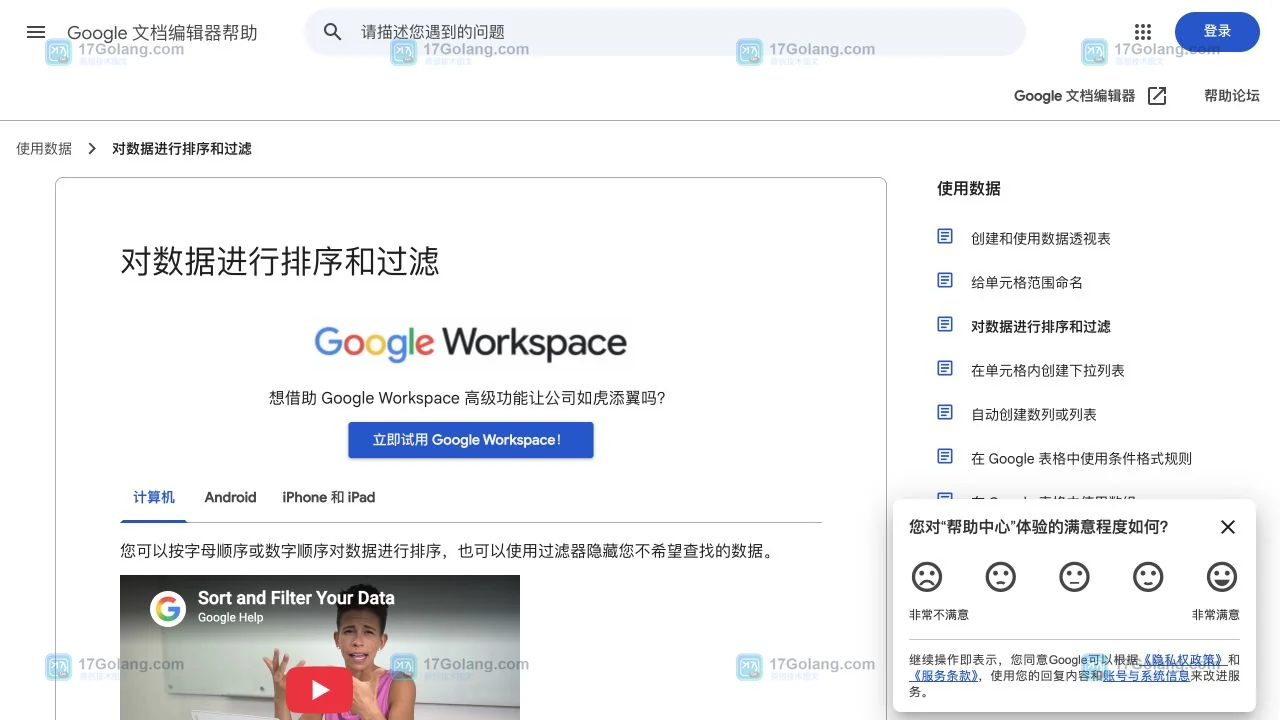The height and width of the screenshot is (720, 1280).
Task: Switch to the Android tab
Action: click(x=230, y=498)
